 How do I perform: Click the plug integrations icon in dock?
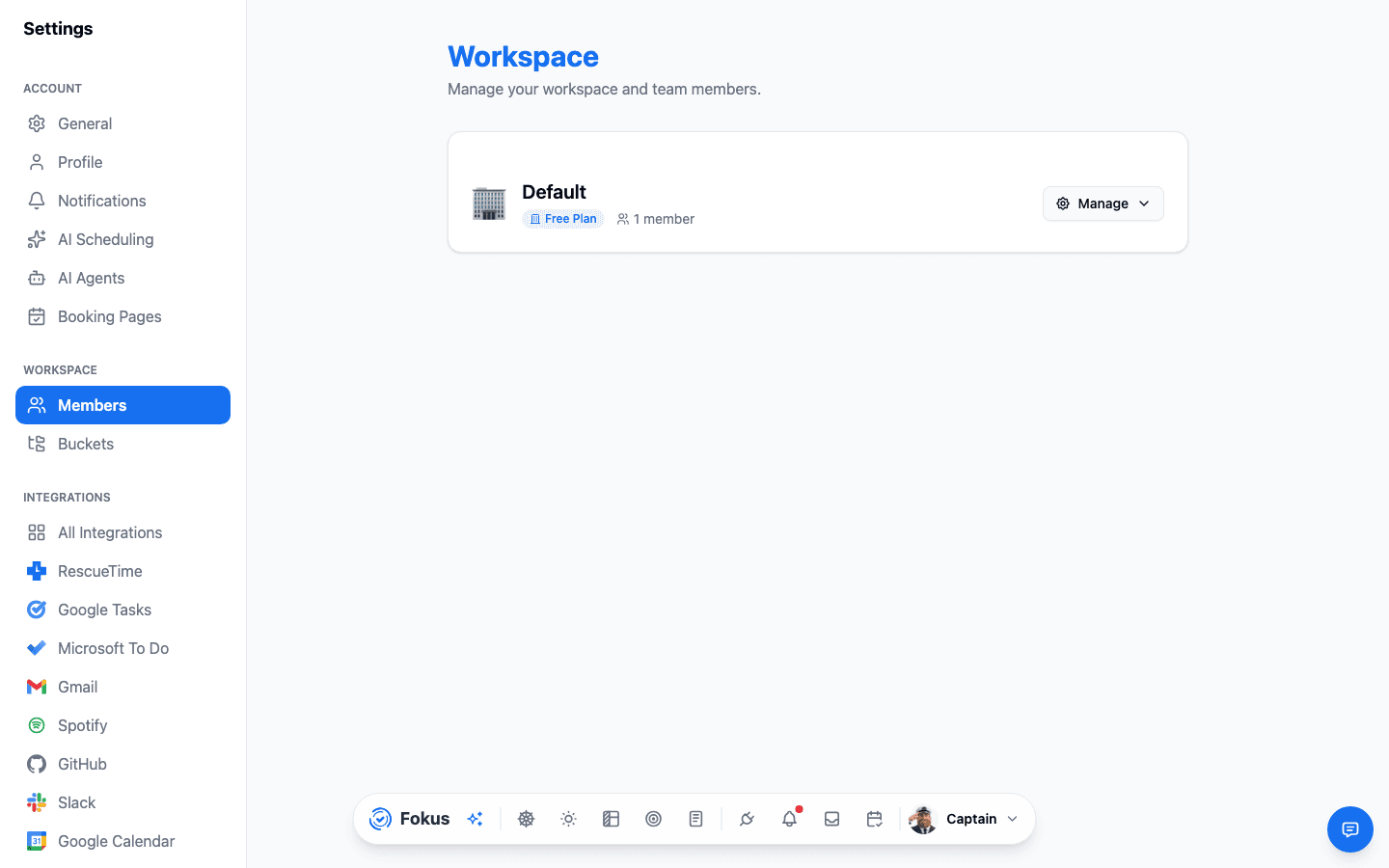pos(748,819)
